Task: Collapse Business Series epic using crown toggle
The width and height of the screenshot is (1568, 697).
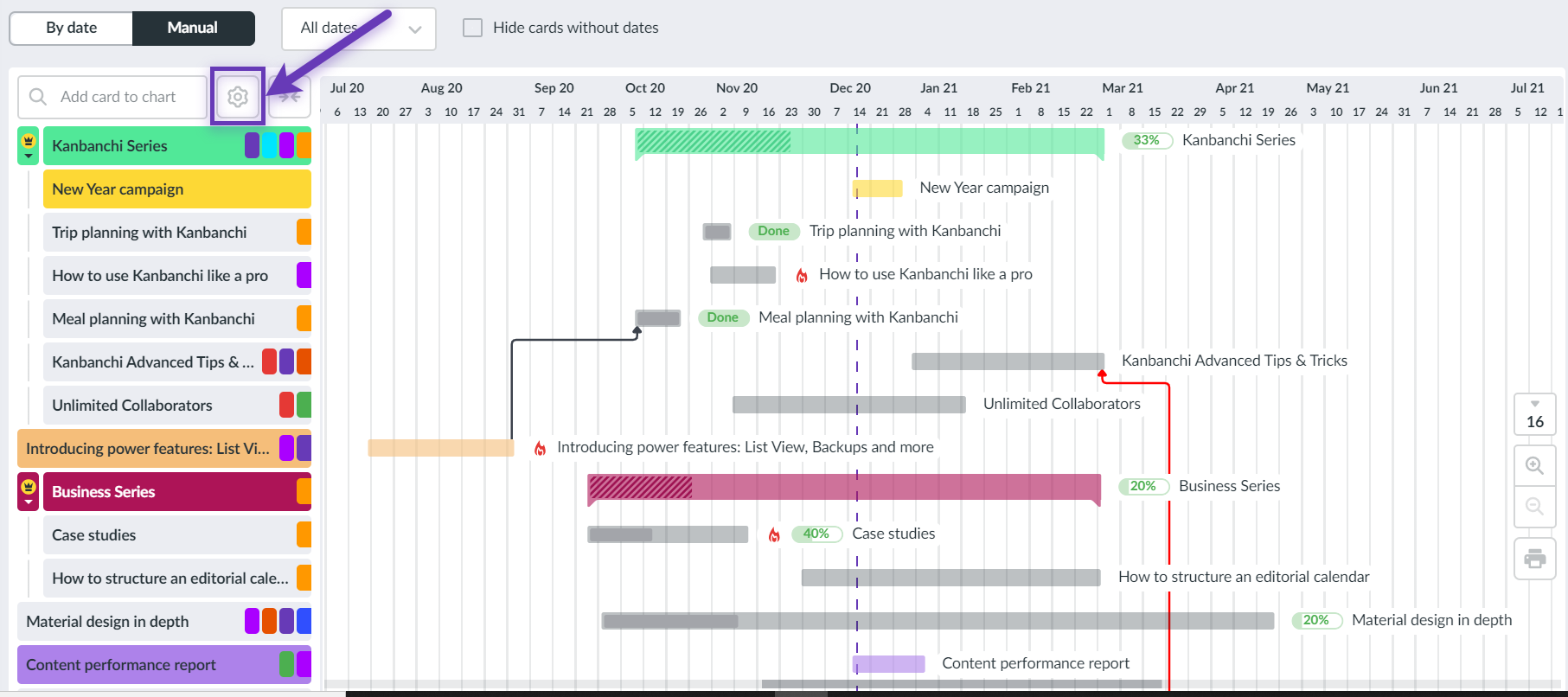Action: 29,491
